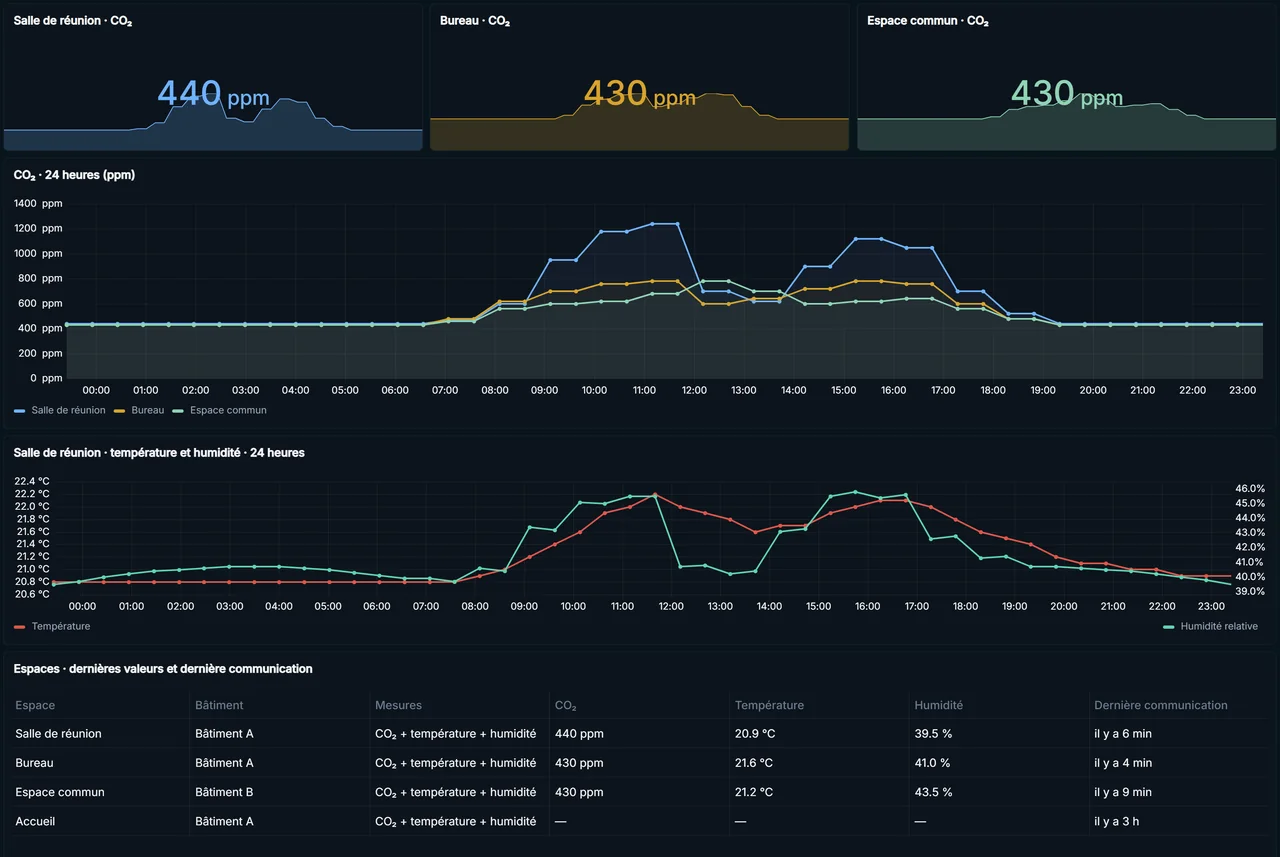Toggle Espace commun series in CO₂ legend

click(x=219, y=410)
